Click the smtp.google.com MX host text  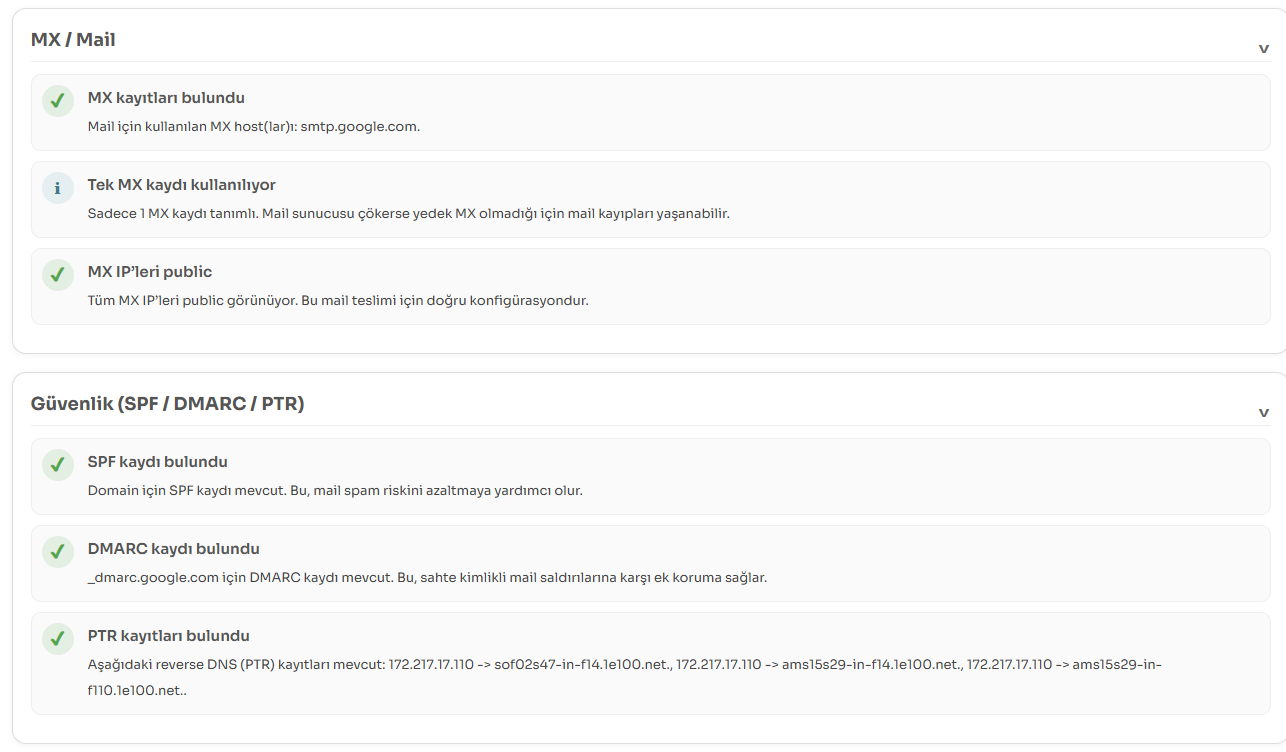pos(360,127)
